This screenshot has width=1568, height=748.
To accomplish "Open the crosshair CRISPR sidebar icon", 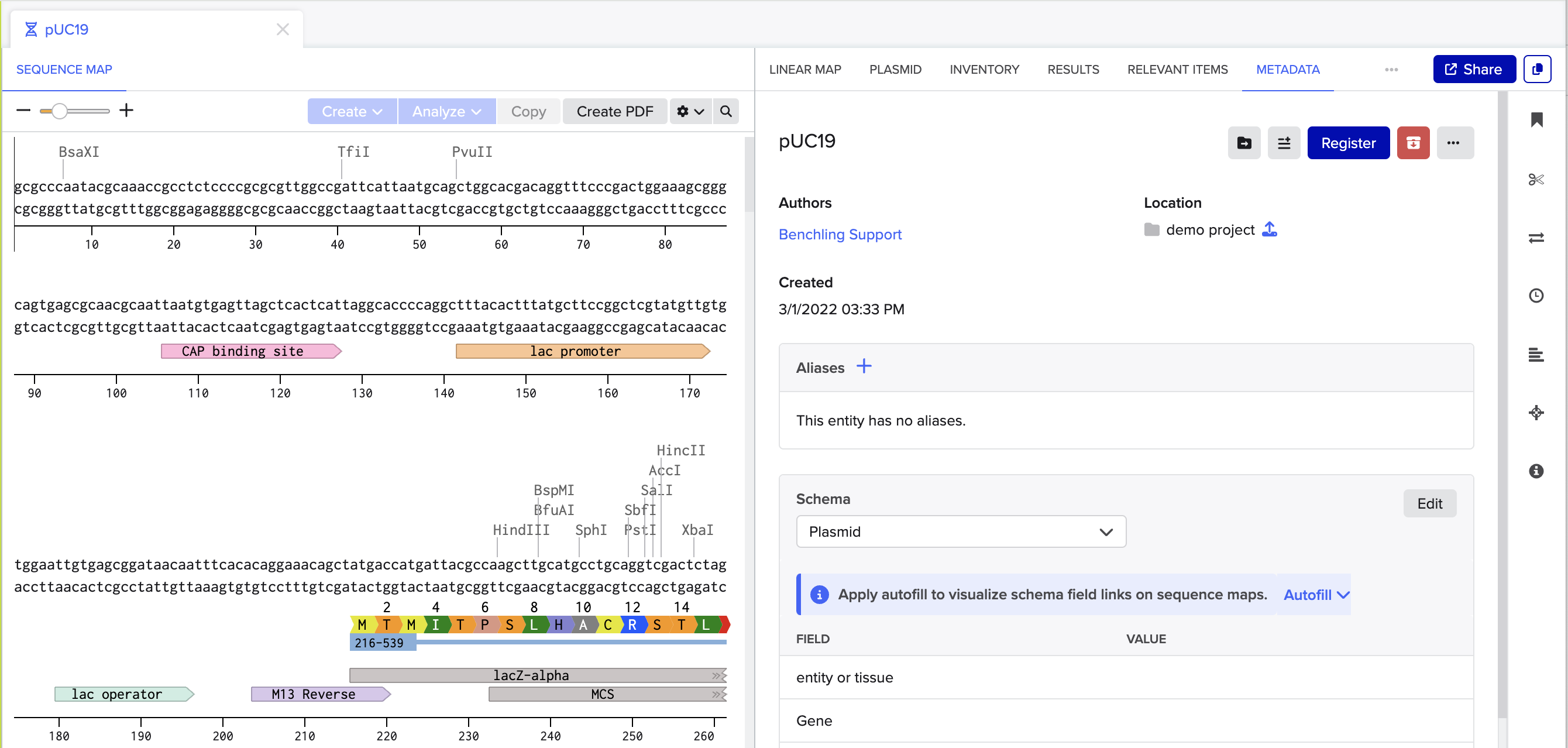I will coord(1536,413).
